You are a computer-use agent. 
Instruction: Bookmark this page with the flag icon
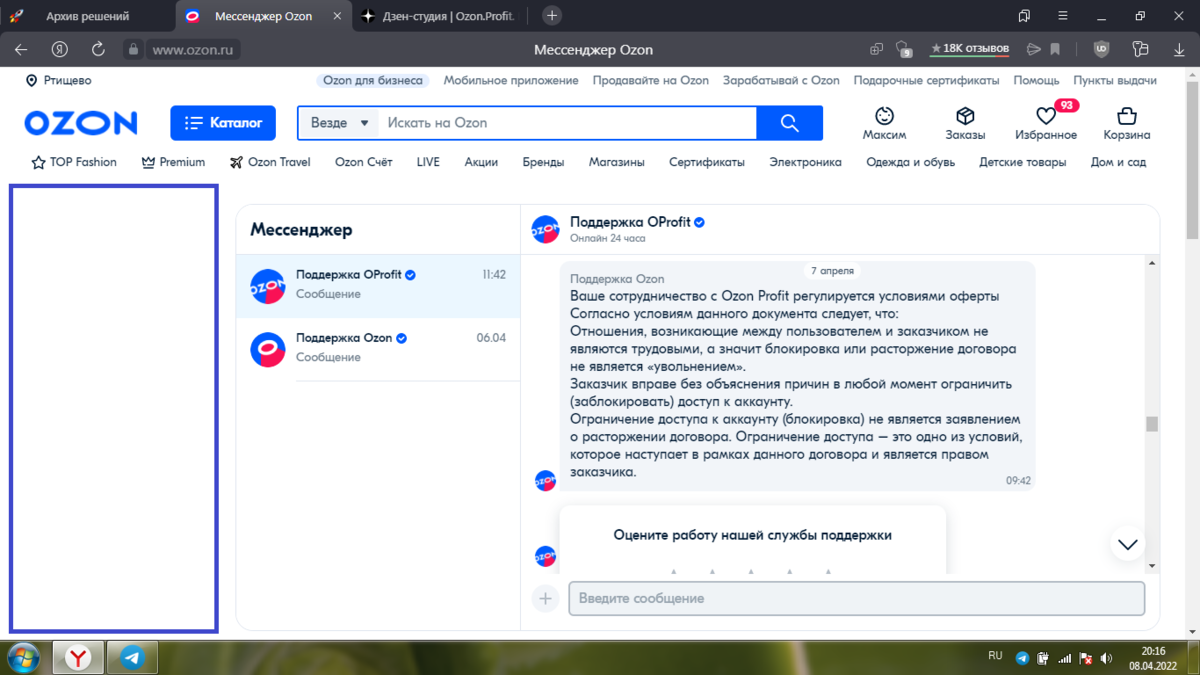tap(1055, 49)
